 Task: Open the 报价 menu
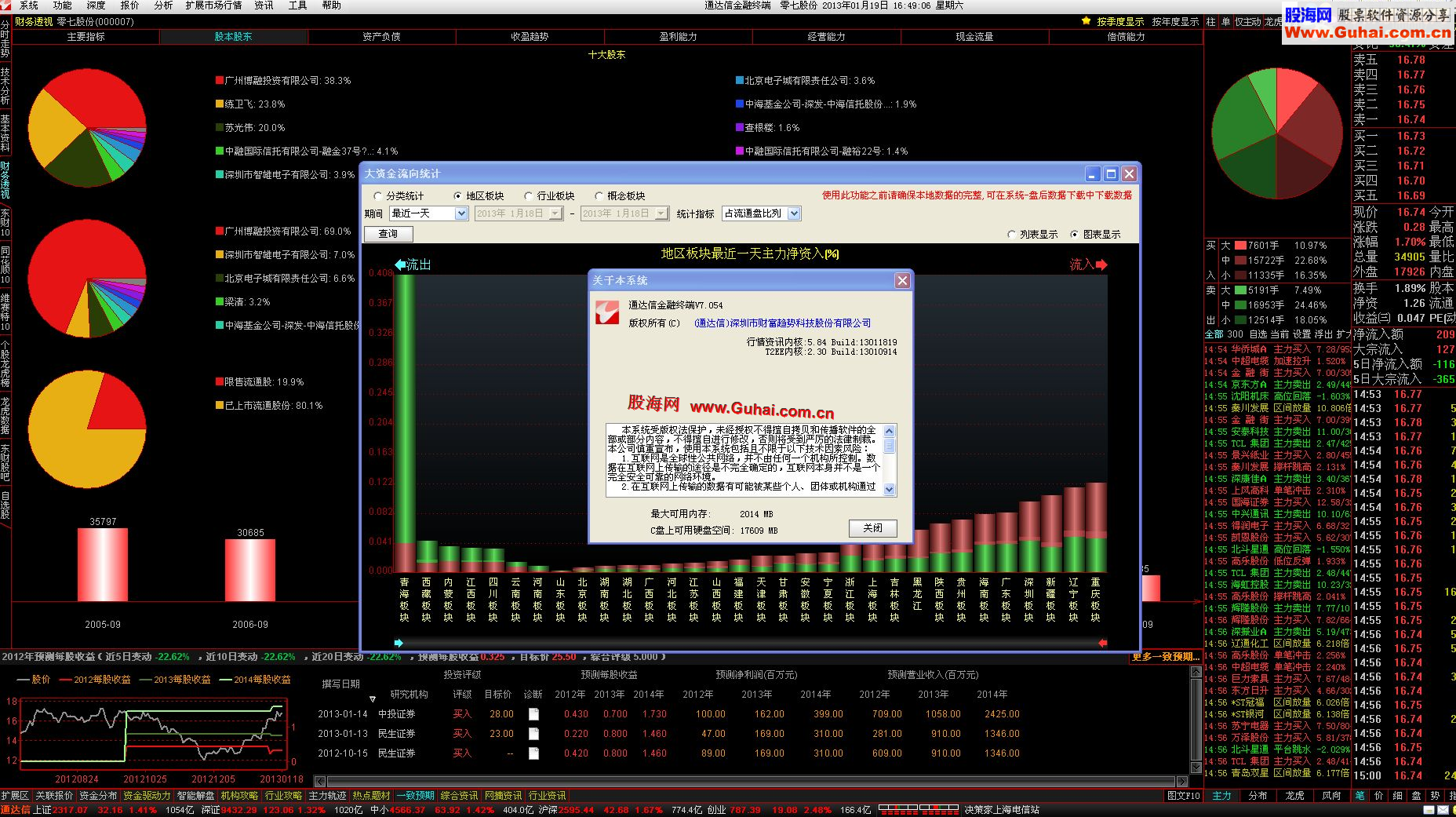(x=129, y=5)
